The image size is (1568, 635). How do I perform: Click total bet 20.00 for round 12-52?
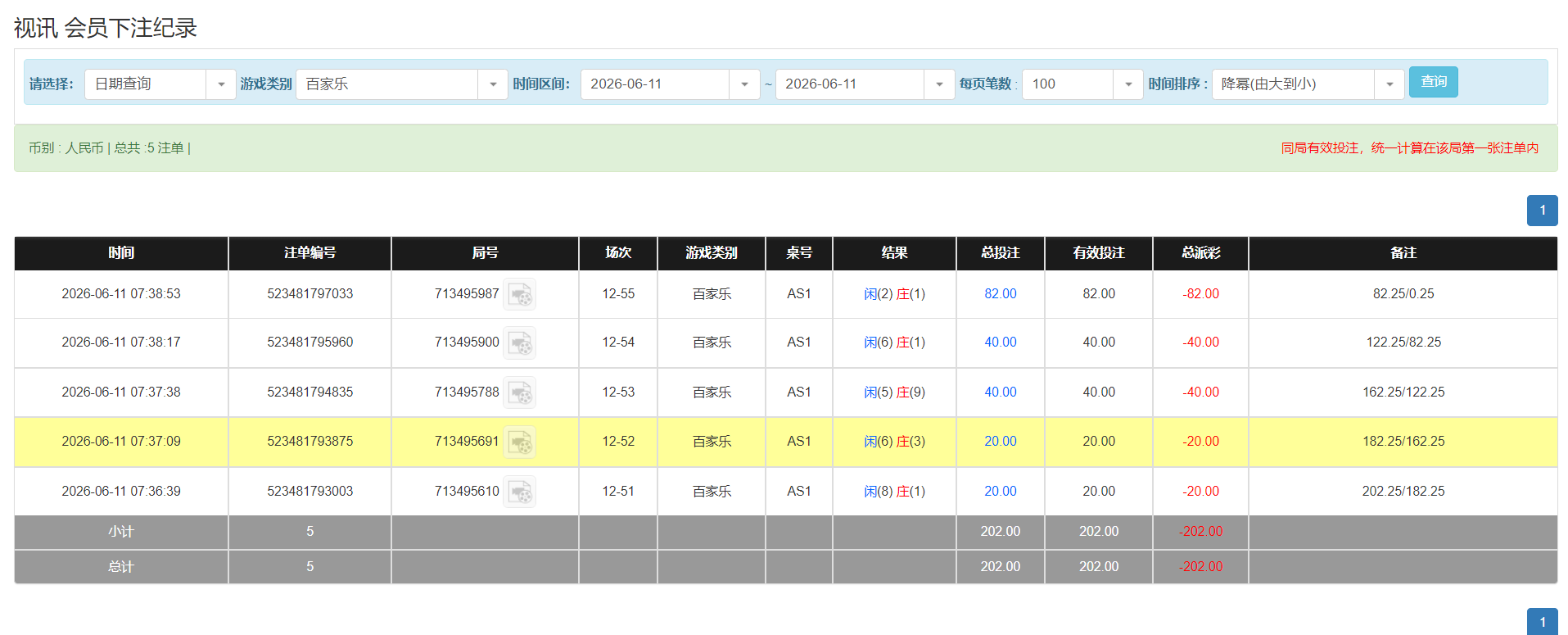click(x=1001, y=442)
